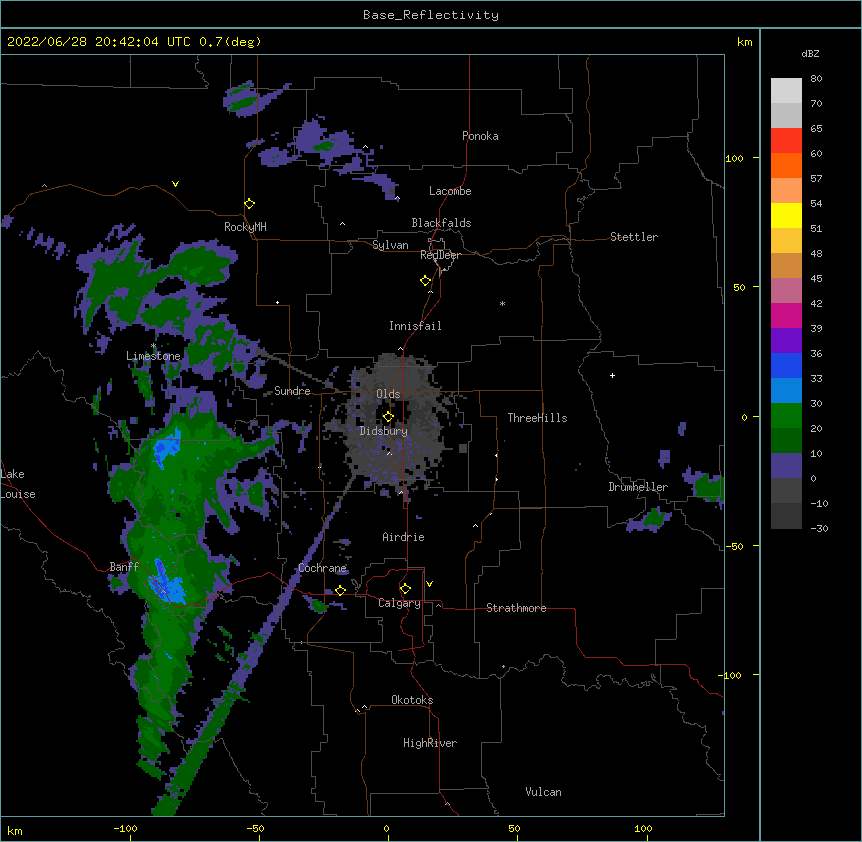Viewport: 862px width, 842px height.
Task: Click the -30 value in the dBZ legend
Action: (819, 529)
